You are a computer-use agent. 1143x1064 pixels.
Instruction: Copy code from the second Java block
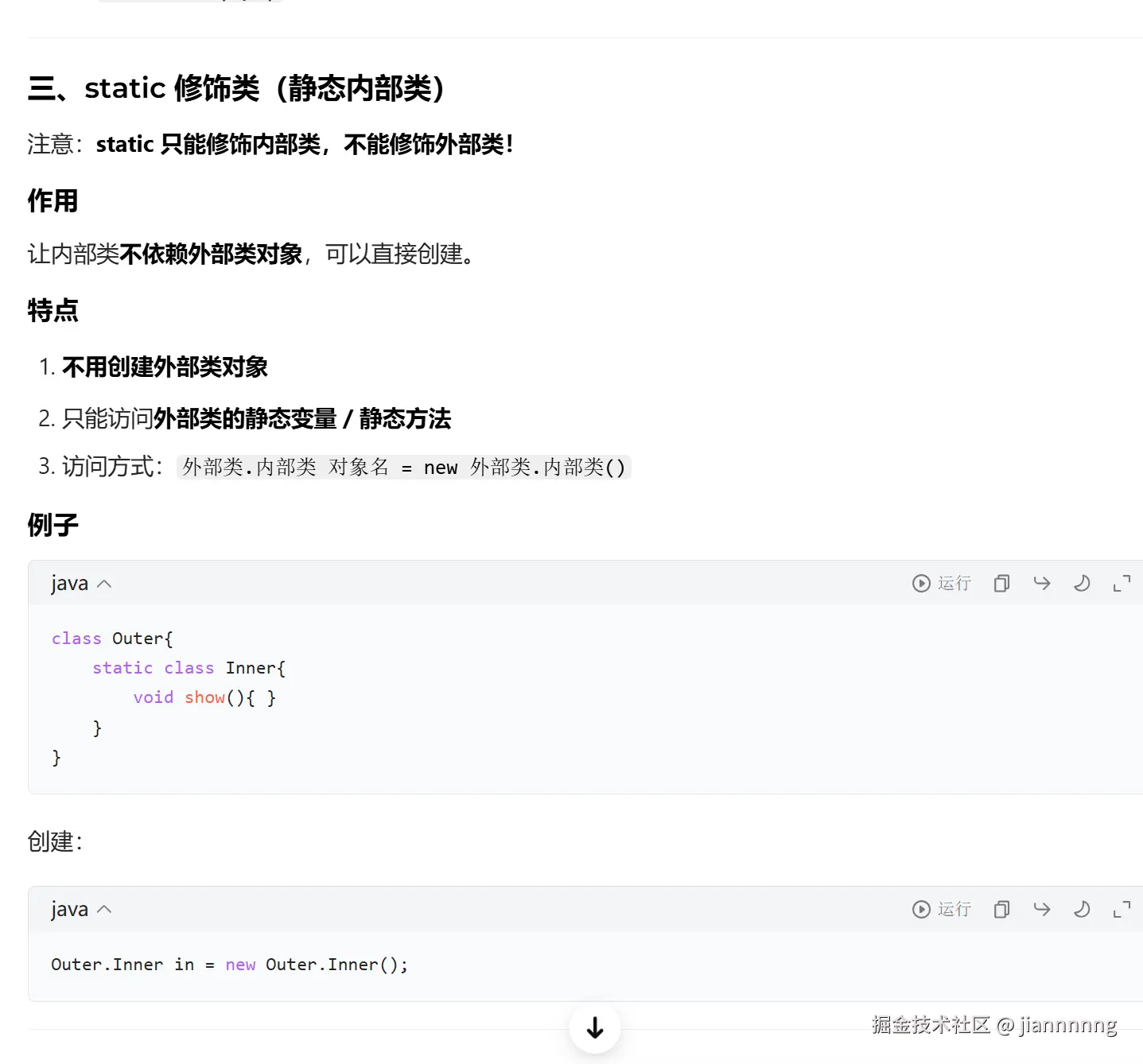1001,909
